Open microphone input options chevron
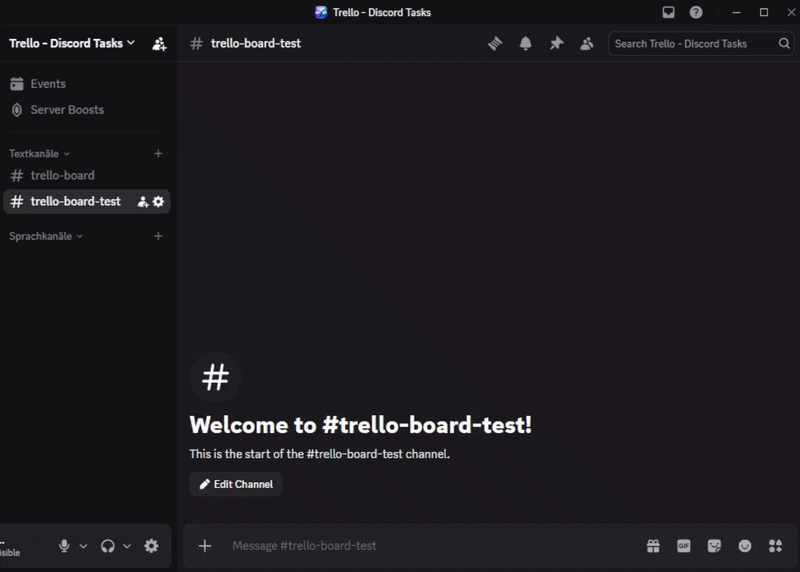 point(83,546)
